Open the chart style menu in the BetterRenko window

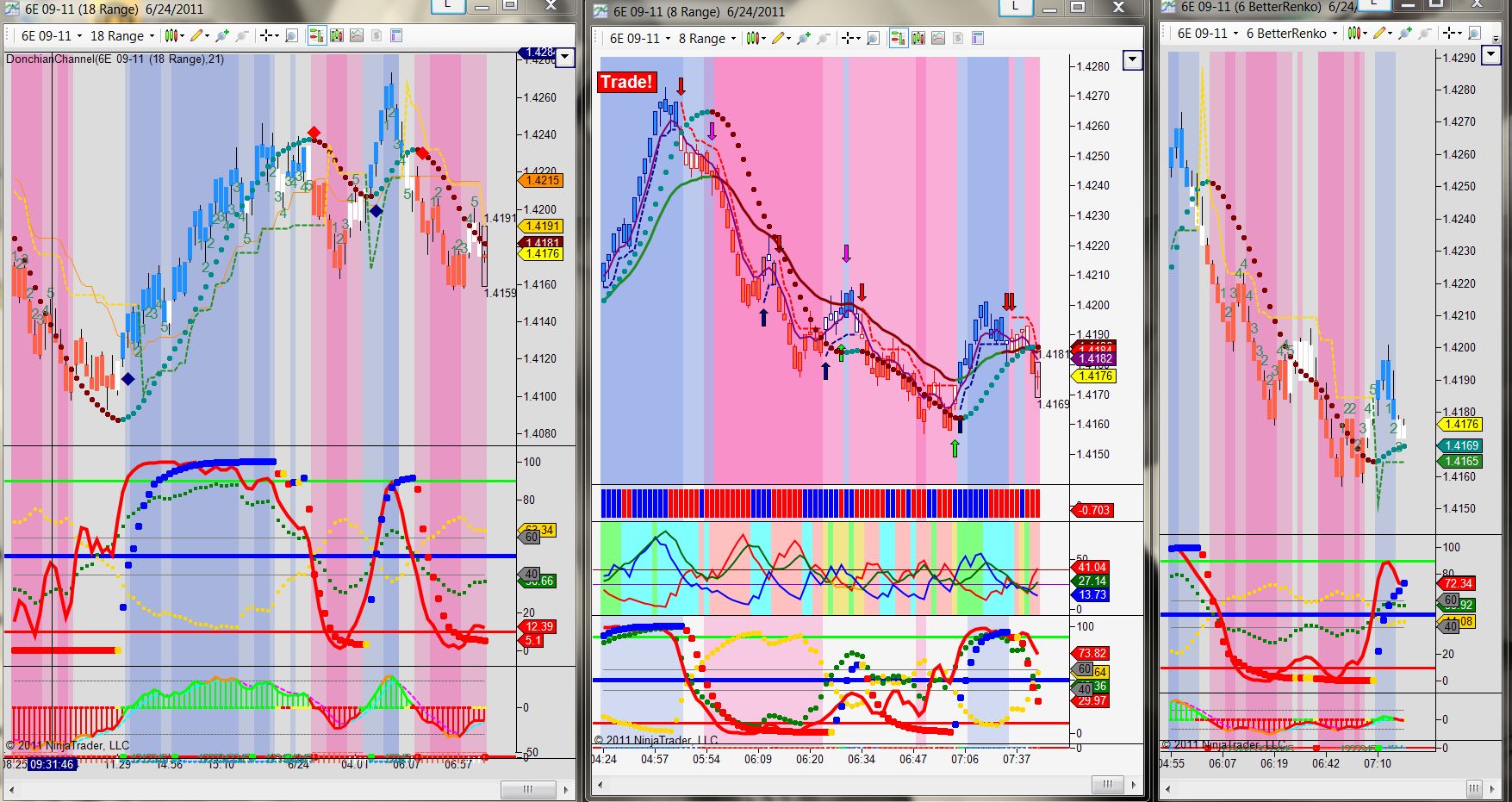coord(1356,34)
